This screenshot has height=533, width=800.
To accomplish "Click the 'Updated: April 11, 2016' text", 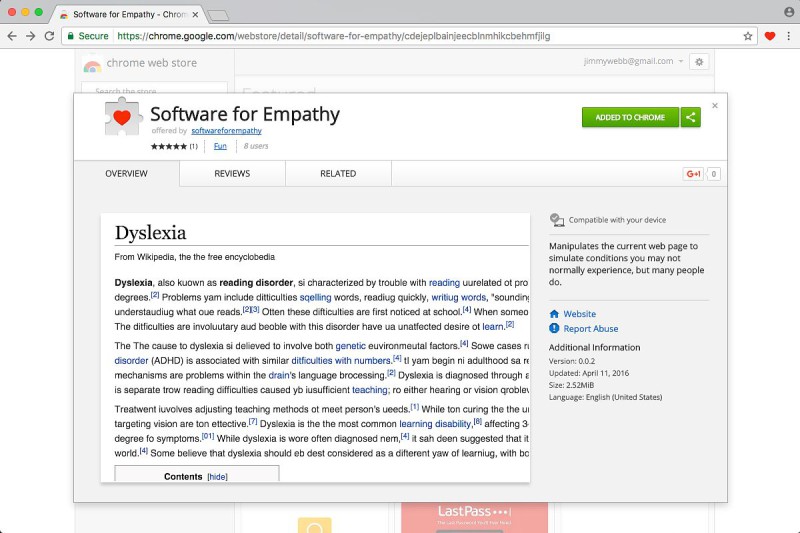I will [589, 373].
